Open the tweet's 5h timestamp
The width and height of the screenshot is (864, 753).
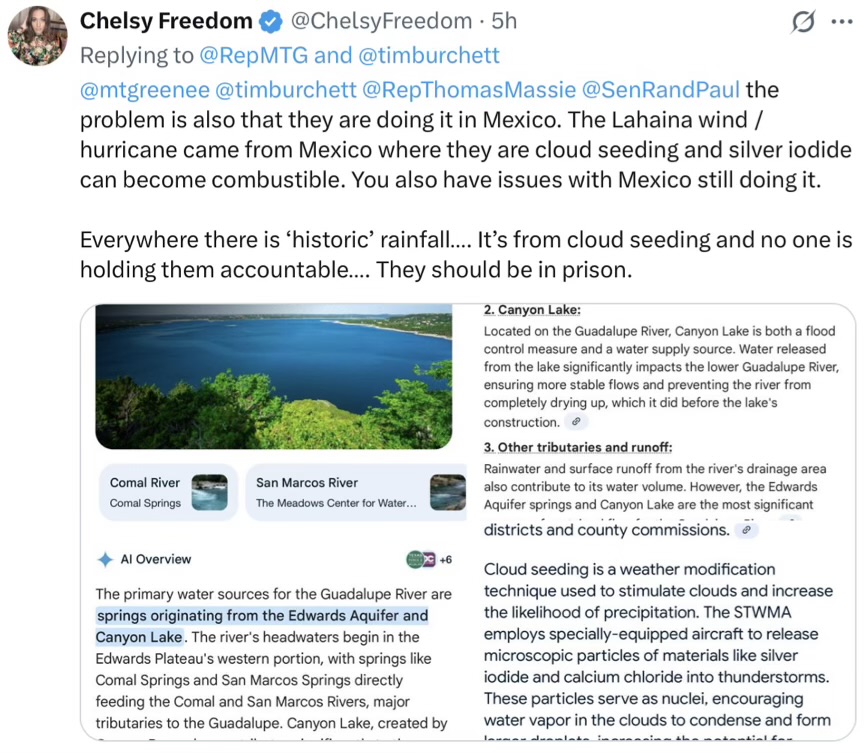504,21
